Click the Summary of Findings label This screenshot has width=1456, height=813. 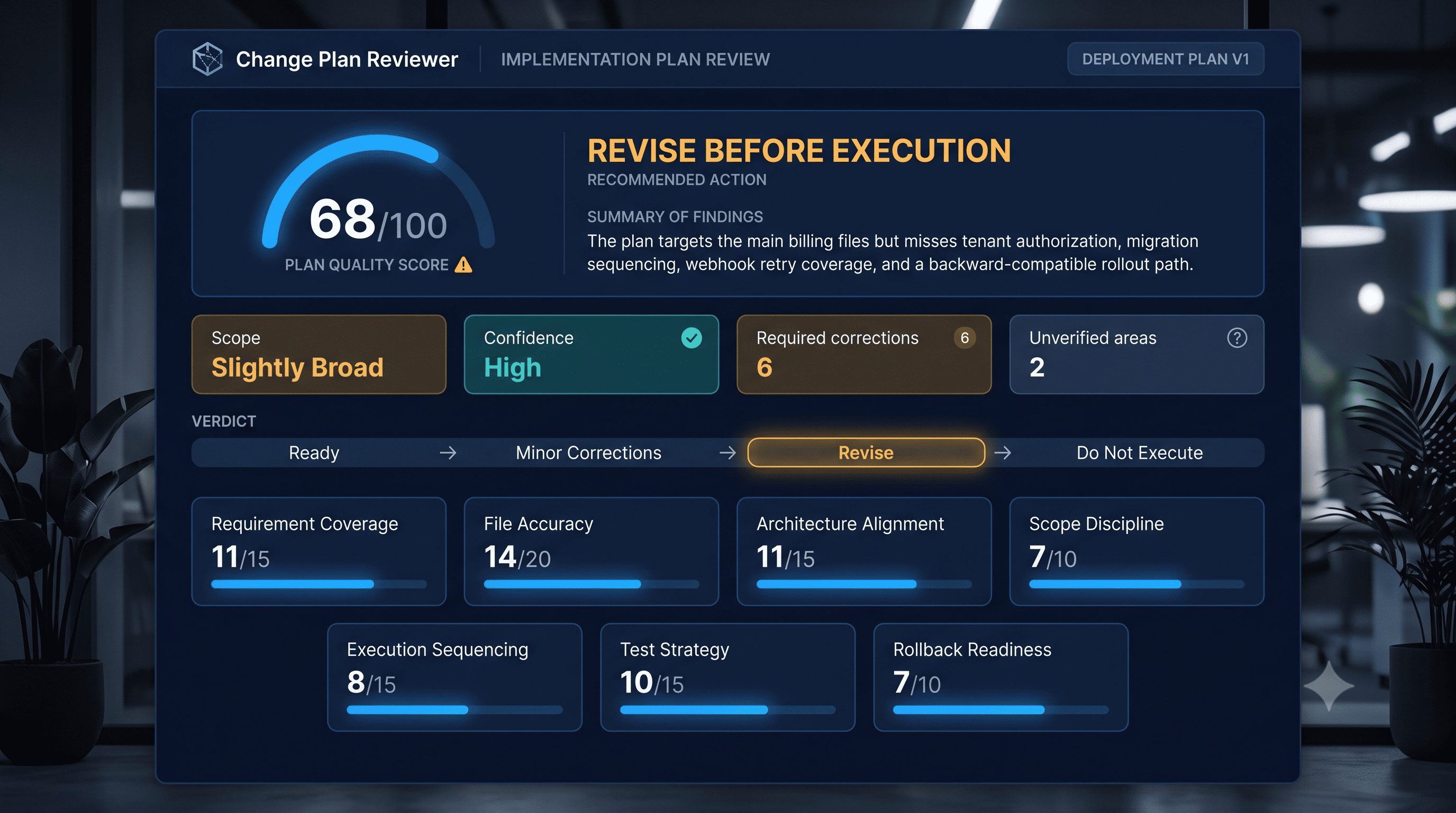click(x=675, y=216)
